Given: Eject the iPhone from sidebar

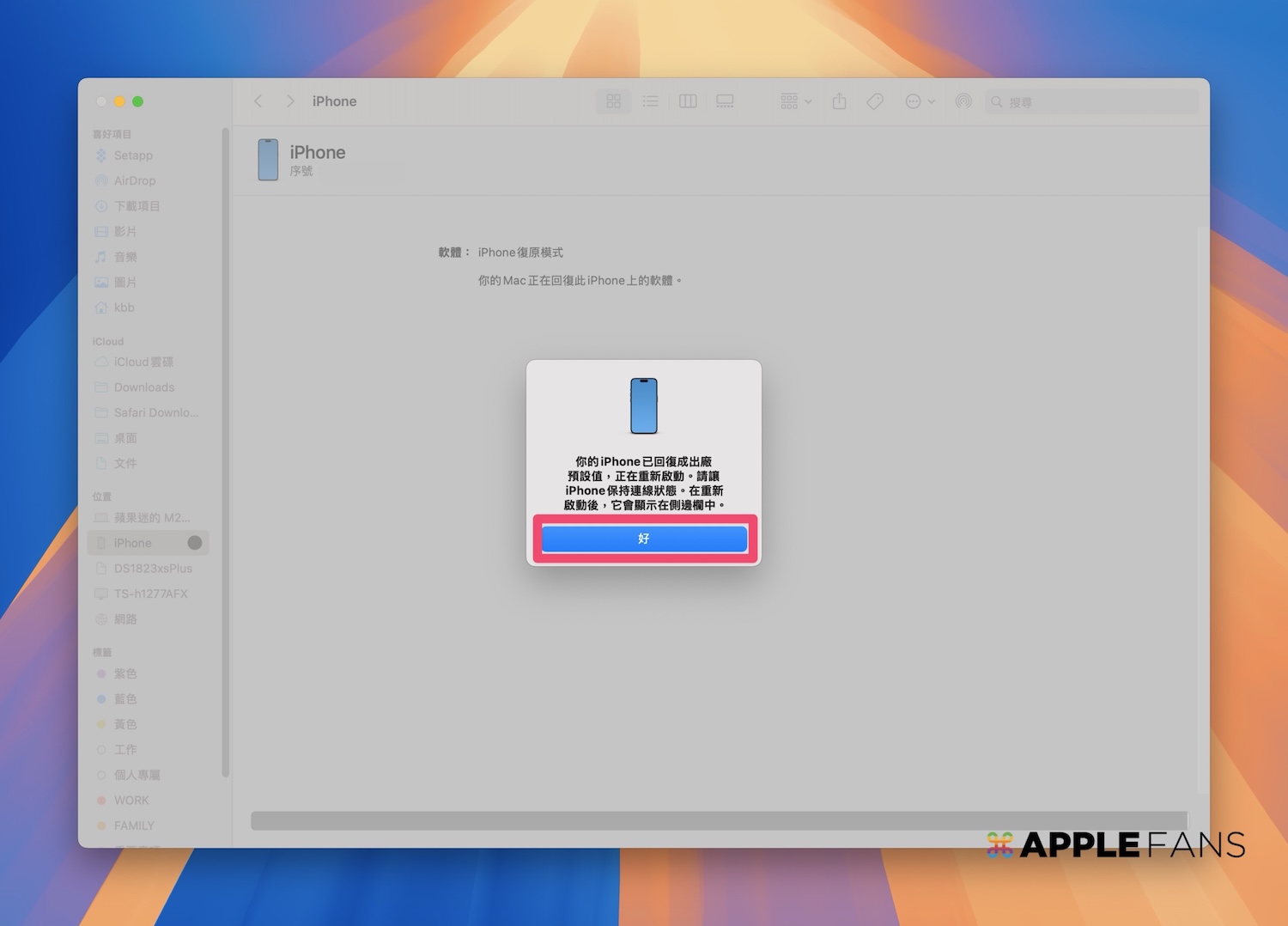Looking at the screenshot, I should [x=195, y=543].
